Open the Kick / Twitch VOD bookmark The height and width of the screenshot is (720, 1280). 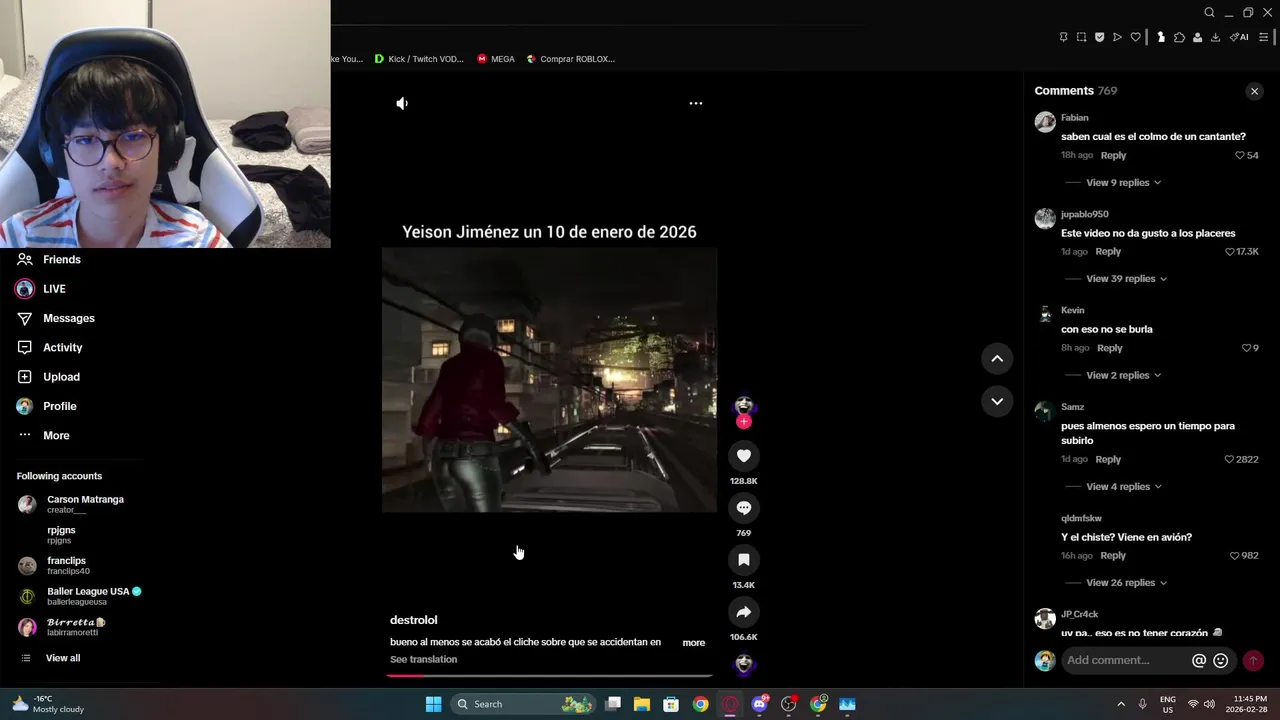419,59
